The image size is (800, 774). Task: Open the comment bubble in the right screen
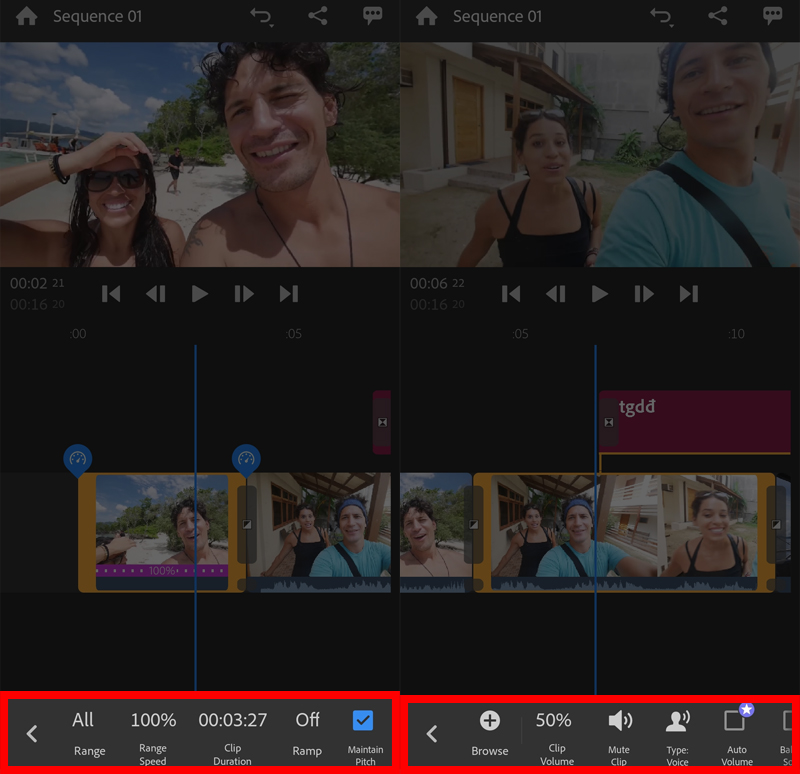pos(772,16)
